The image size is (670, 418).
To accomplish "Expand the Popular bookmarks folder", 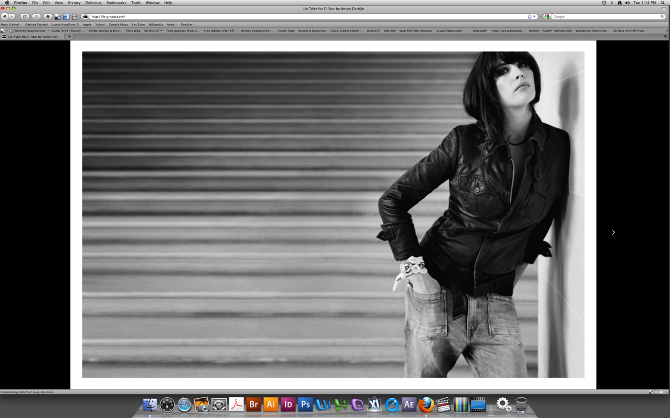I will (187, 24).
